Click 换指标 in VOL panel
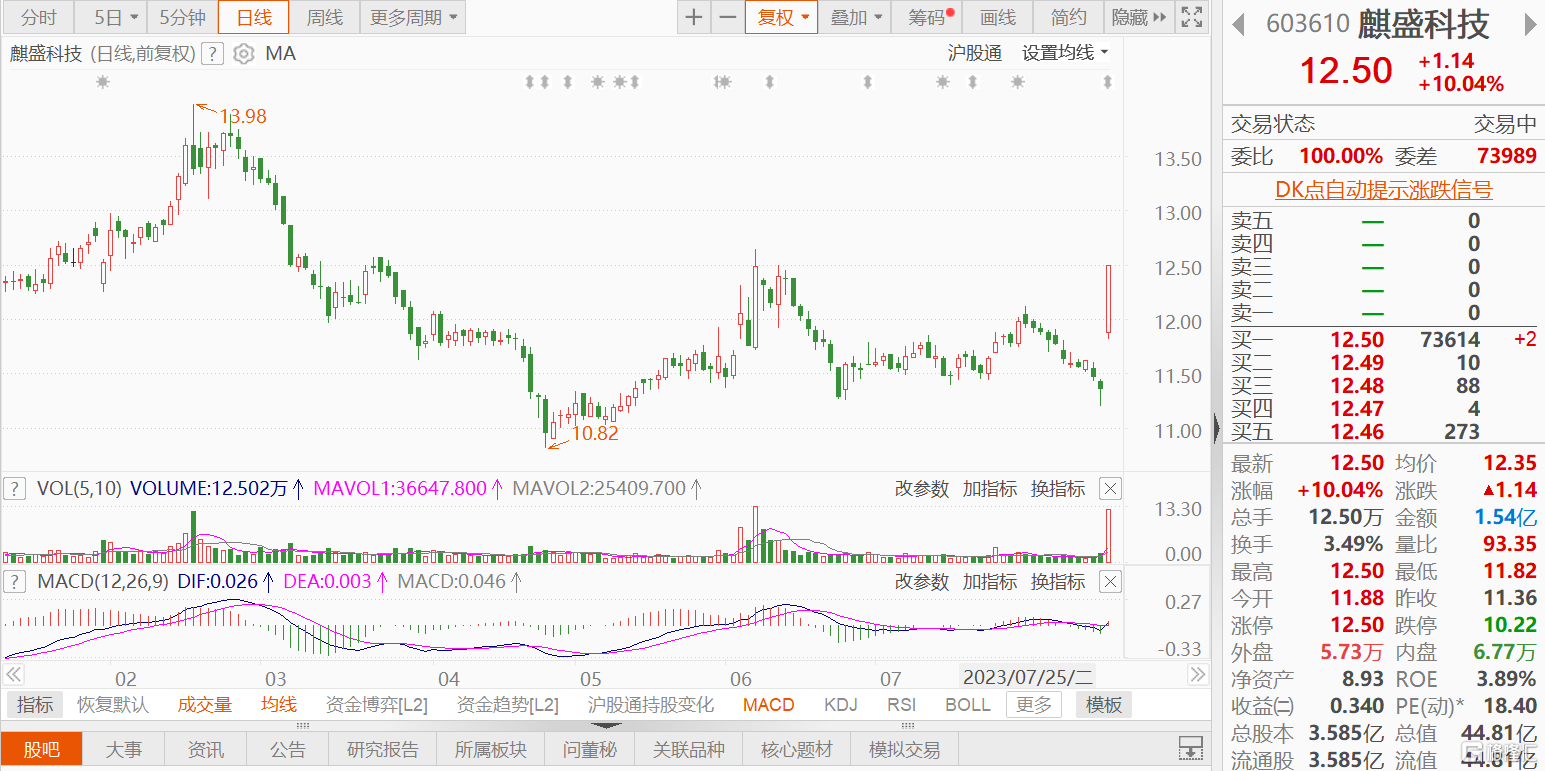Image resolution: width=1545 pixels, height=771 pixels. [x=1058, y=489]
